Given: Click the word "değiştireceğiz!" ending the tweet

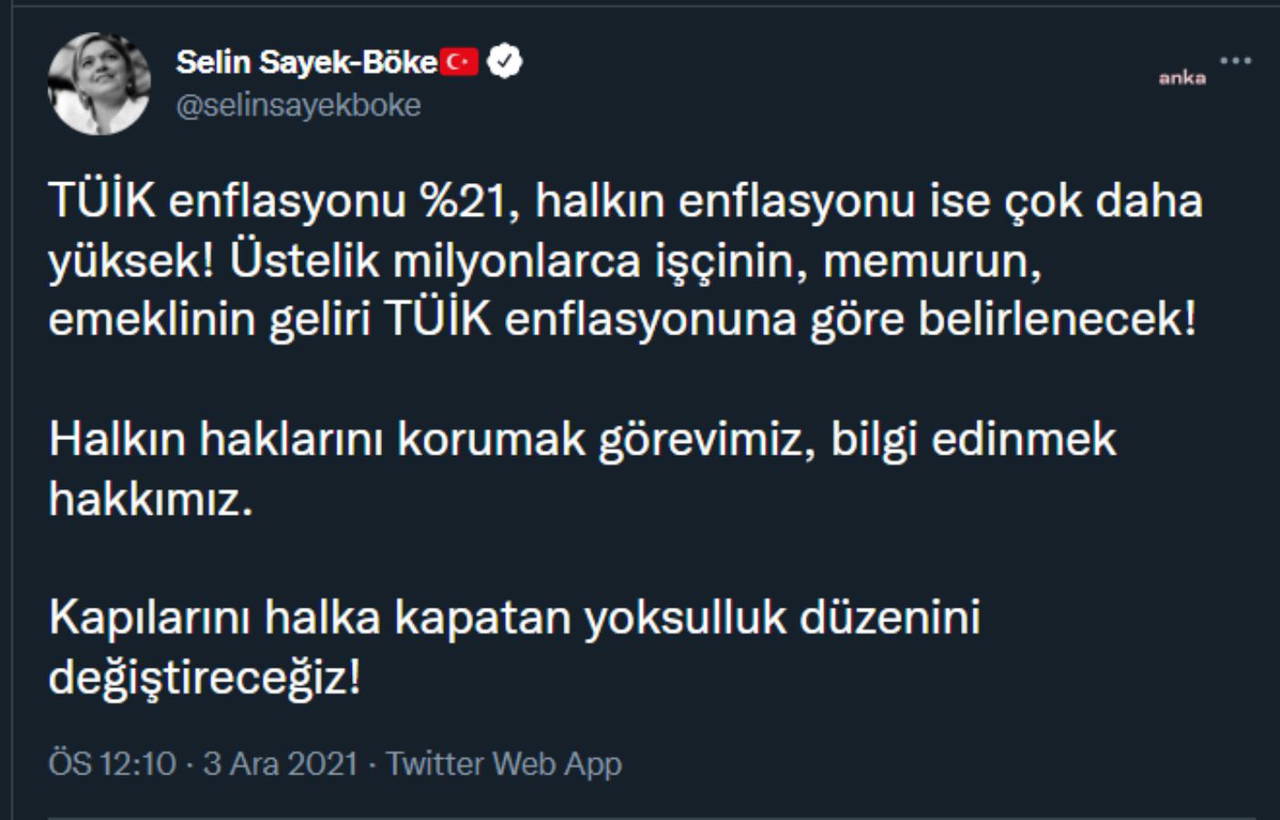Looking at the screenshot, I should point(204,679).
